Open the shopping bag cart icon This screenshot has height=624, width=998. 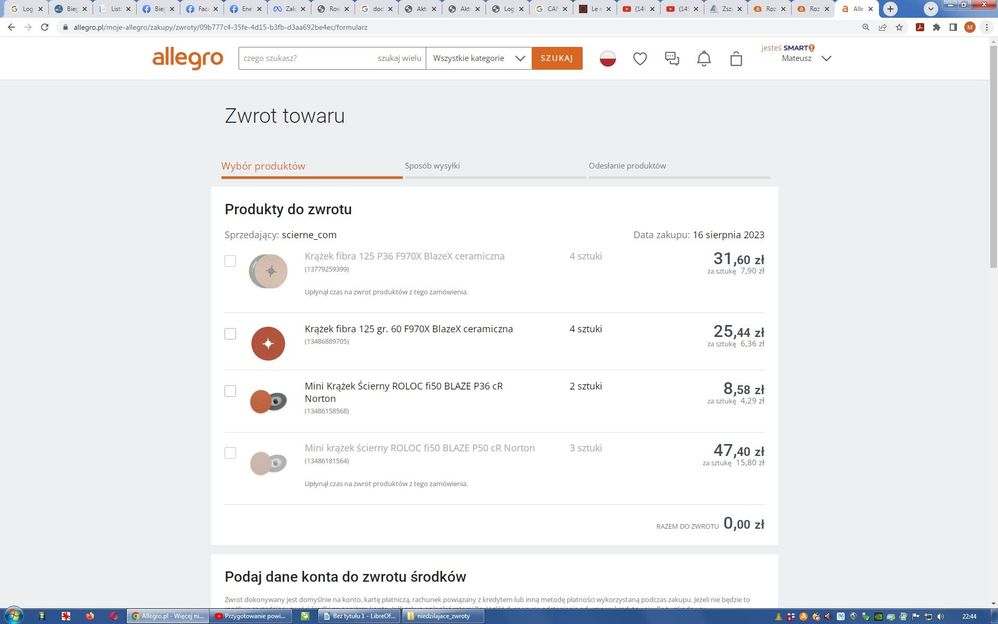736,59
